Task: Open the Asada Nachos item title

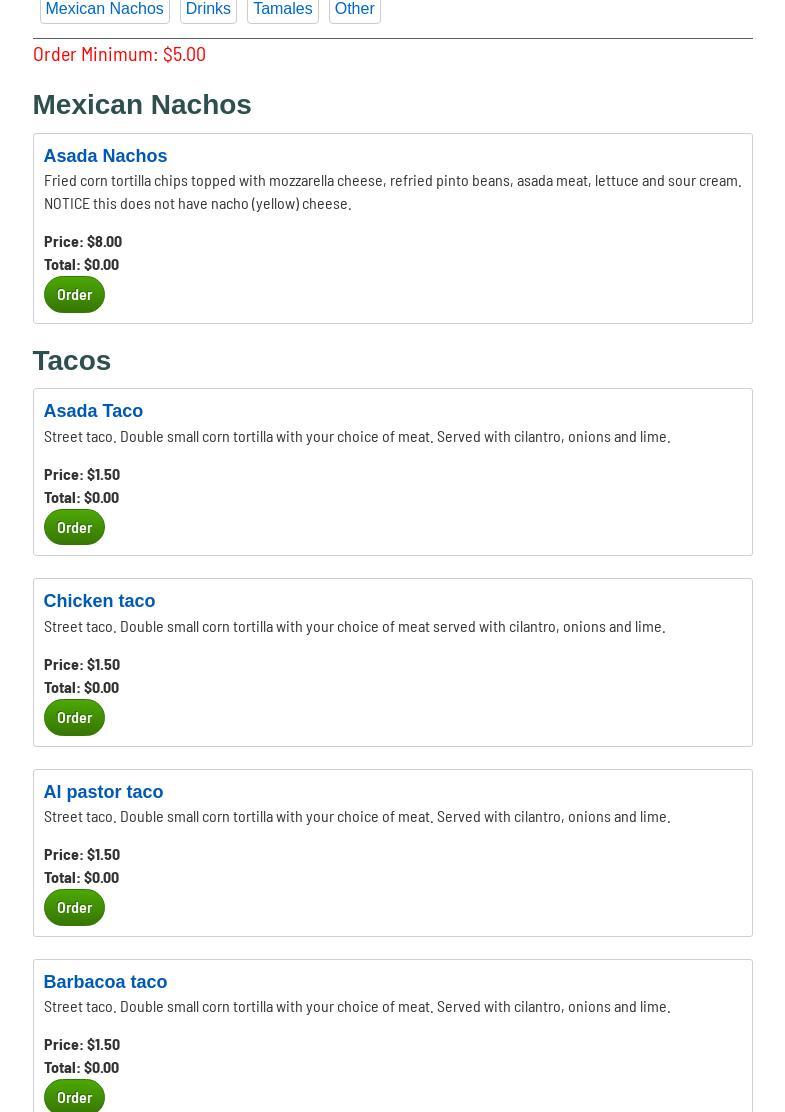Action: (x=105, y=156)
